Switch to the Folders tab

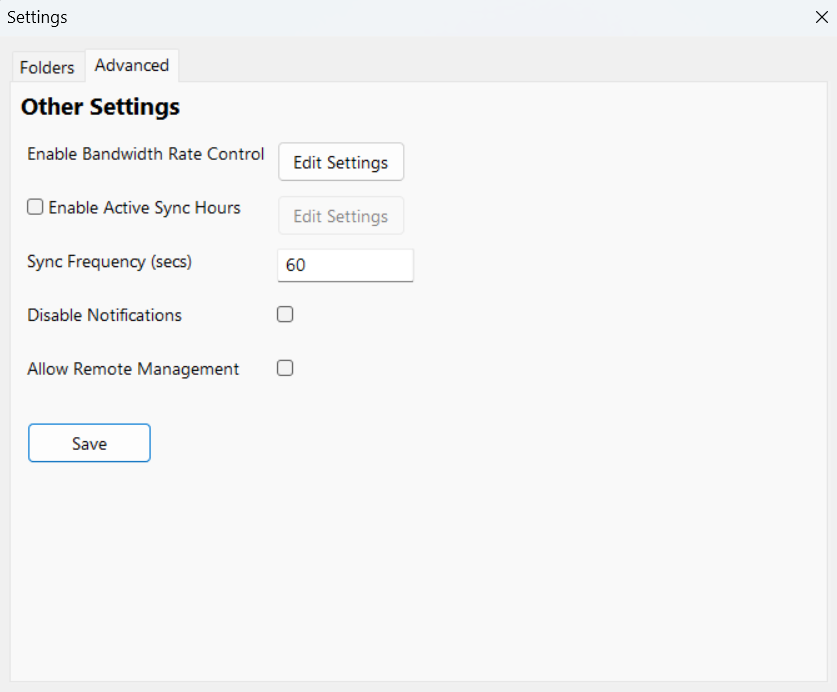point(47,67)
